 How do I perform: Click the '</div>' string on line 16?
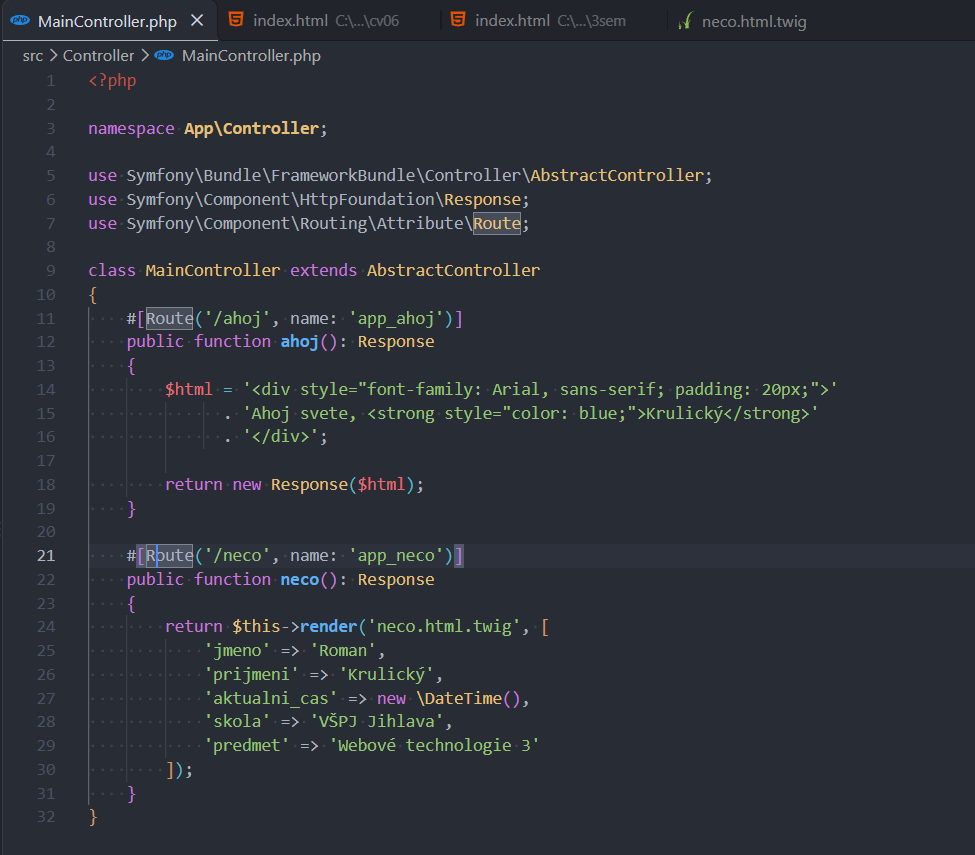tap(280, 437)
